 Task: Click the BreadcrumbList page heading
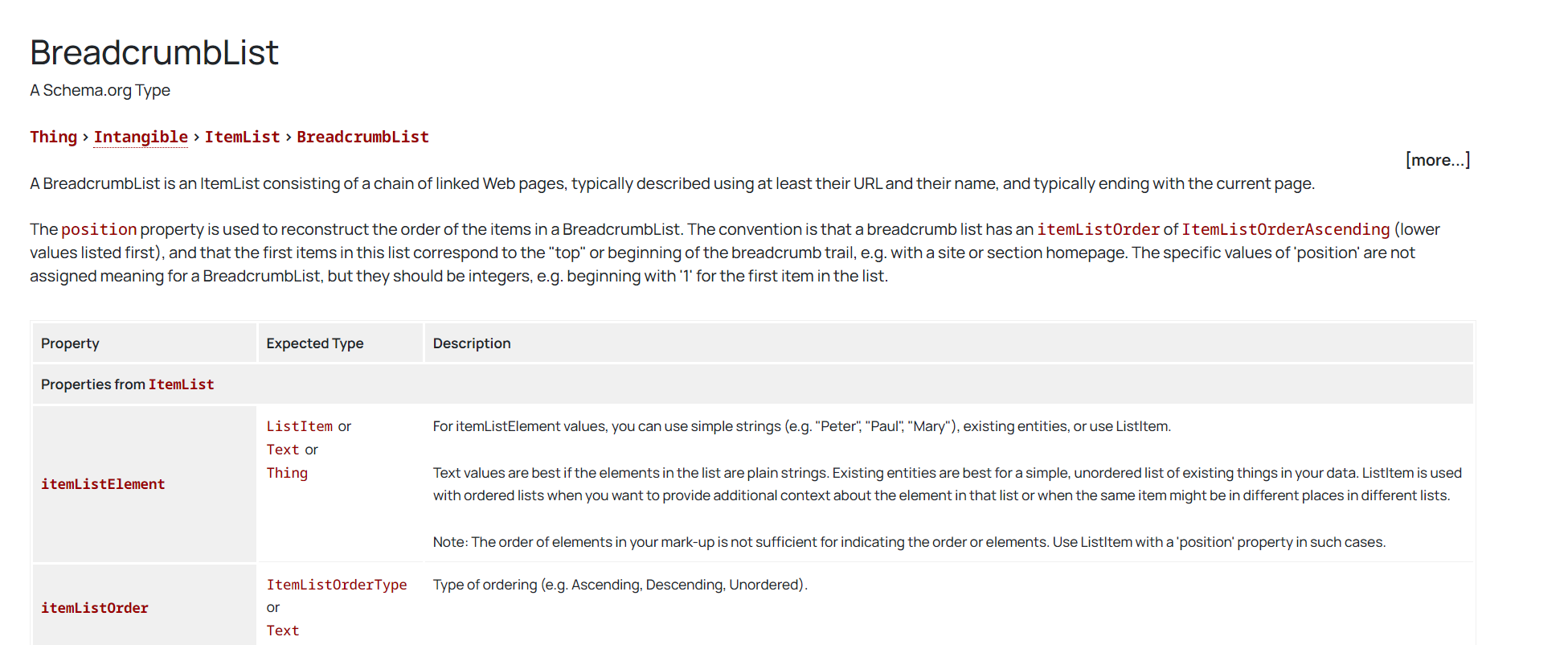(x=154, y=53)
